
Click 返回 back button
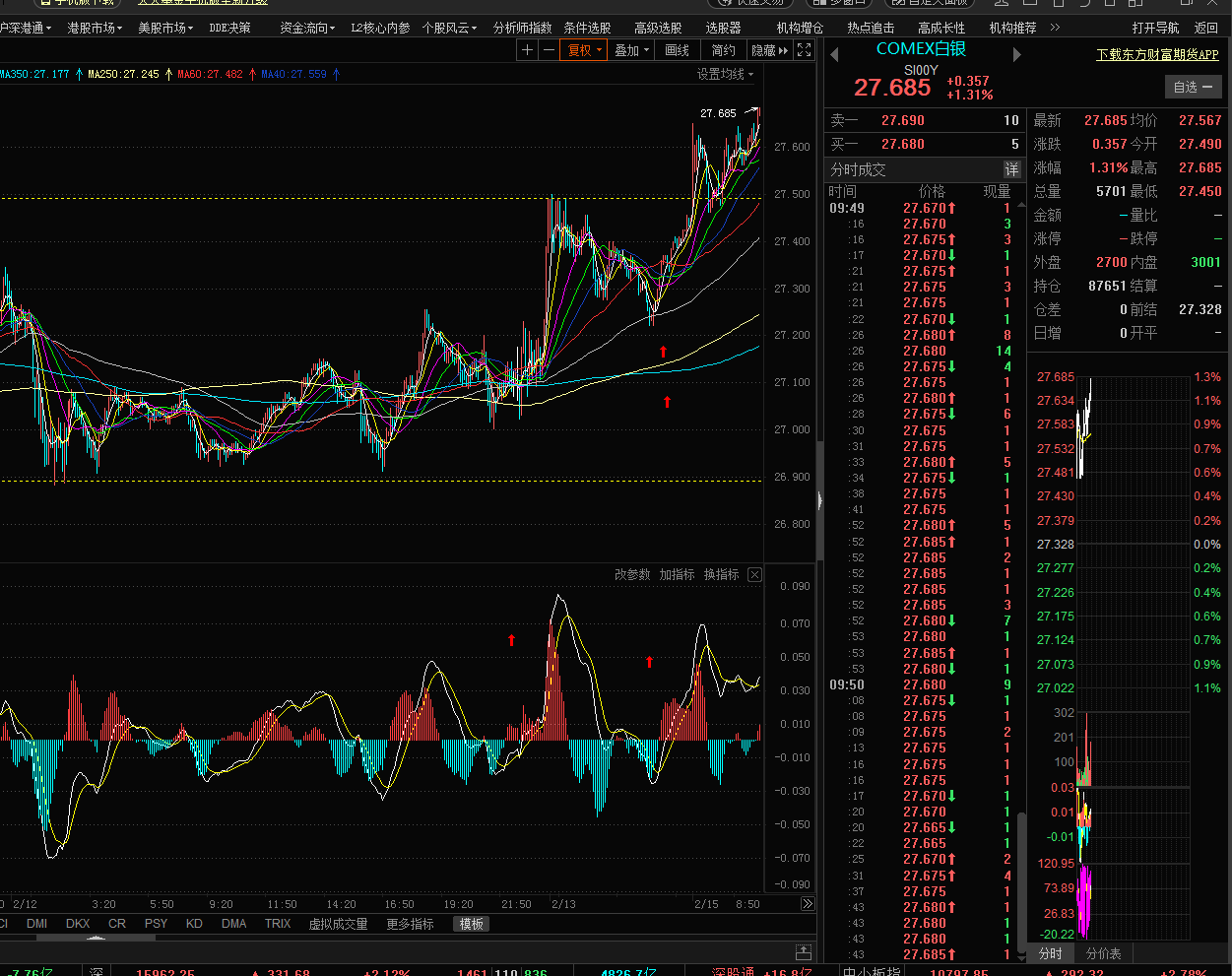1206,28
